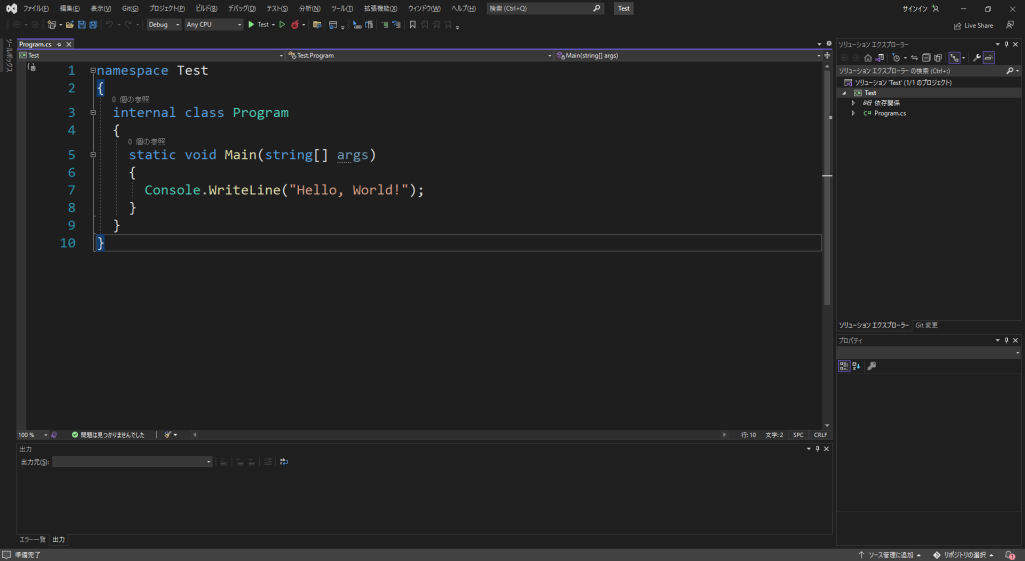Expand the Program.cs node in Solution Explorer
Viewport: 1025px width, 561px height.
[x=853, y=113]
